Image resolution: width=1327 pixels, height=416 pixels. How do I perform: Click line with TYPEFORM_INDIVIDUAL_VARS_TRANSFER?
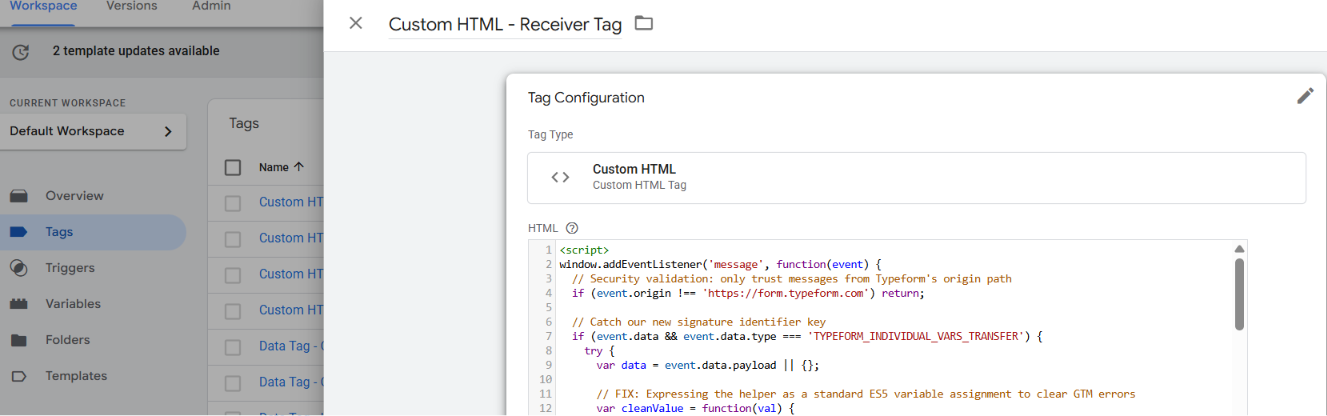pyautogui.click(x=807, y=336)
